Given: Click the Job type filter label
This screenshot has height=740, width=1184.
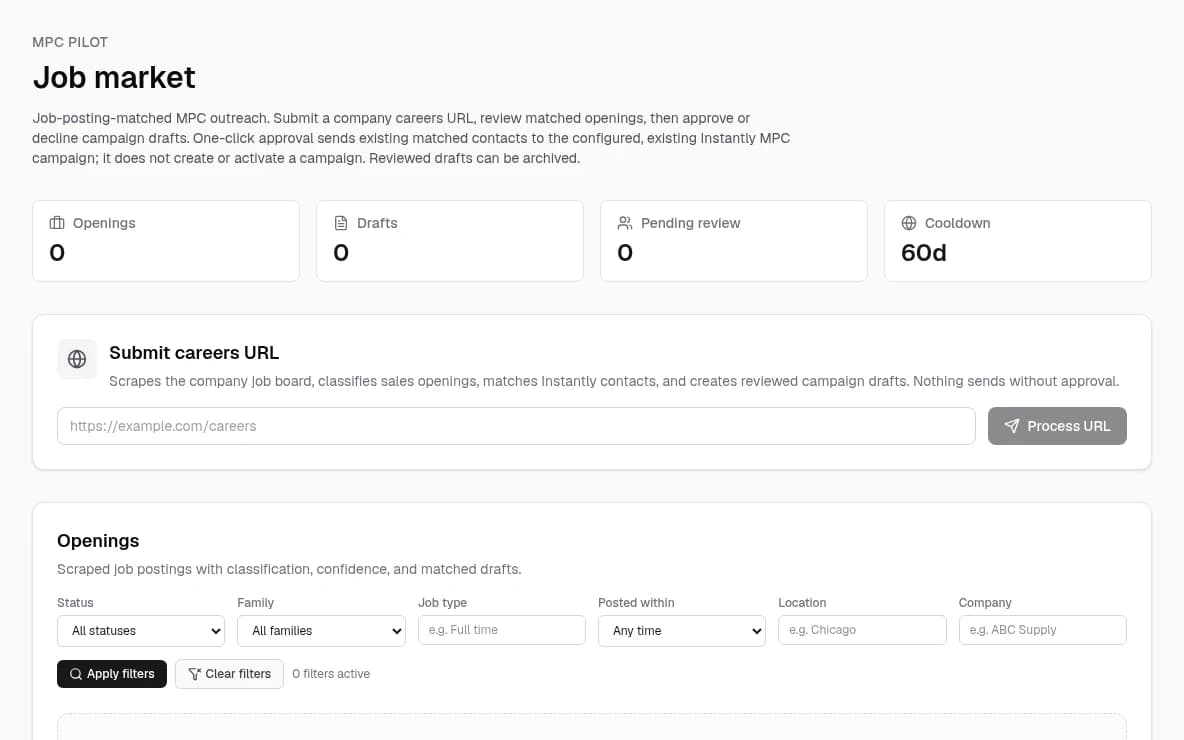Looking at the screenshot, I should pyautogui.click(x=442, y=603).
